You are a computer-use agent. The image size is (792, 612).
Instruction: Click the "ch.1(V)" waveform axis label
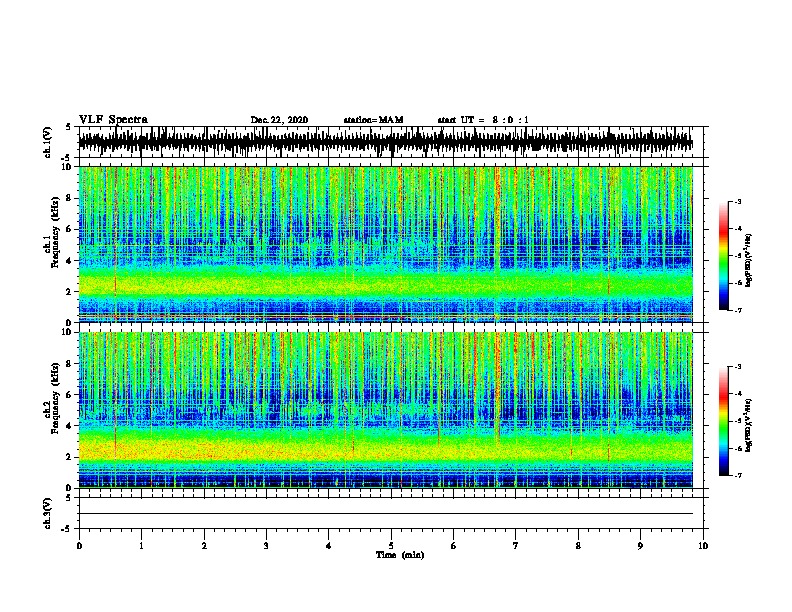coord(47,142)
